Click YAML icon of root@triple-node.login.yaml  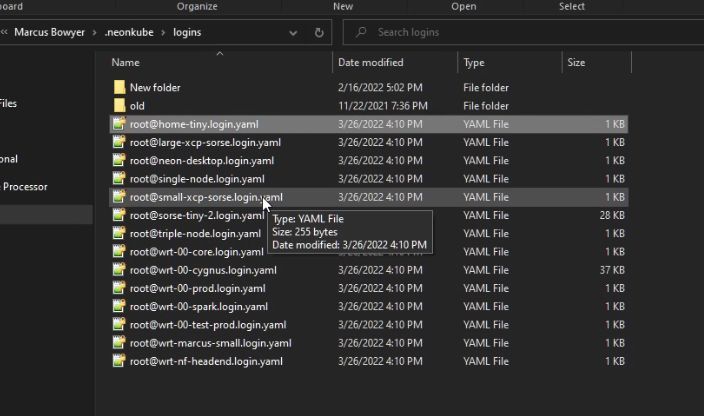click(119, 233)
